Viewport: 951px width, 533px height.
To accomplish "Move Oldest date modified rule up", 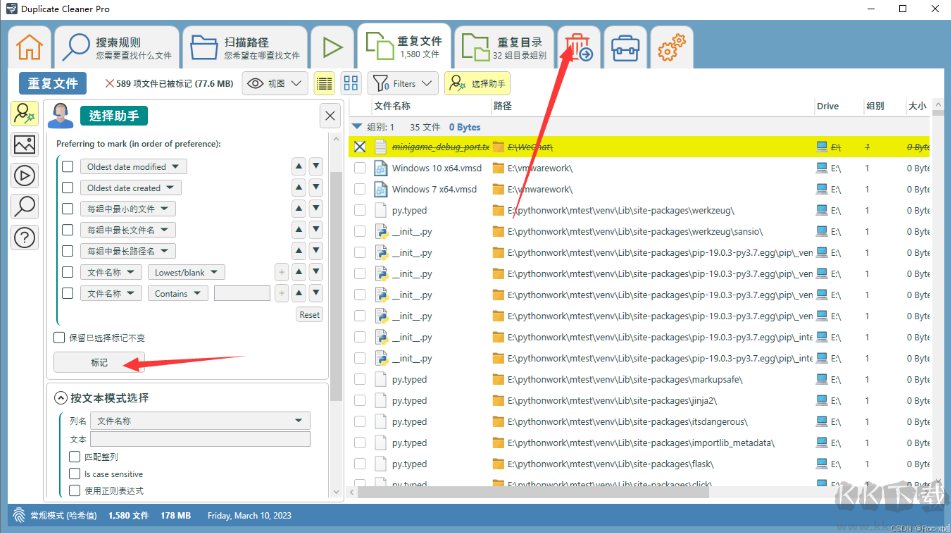I will click(x=298, y=166).
